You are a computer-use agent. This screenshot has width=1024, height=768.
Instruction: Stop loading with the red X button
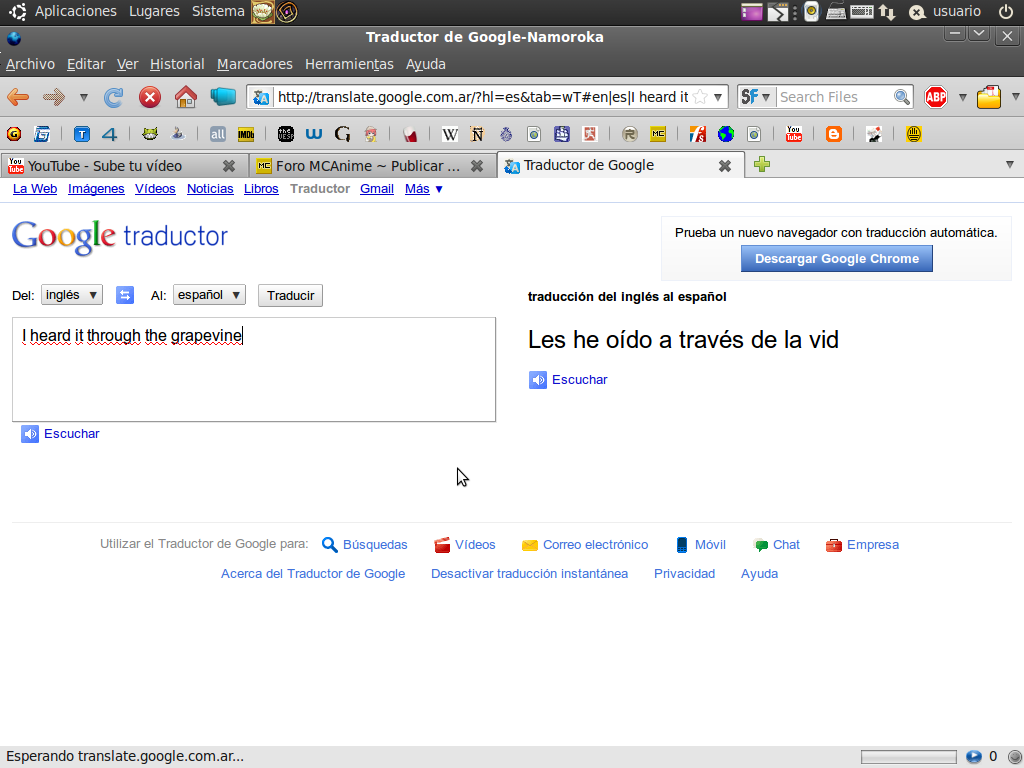pyautogui.click(x=150, y=97)
